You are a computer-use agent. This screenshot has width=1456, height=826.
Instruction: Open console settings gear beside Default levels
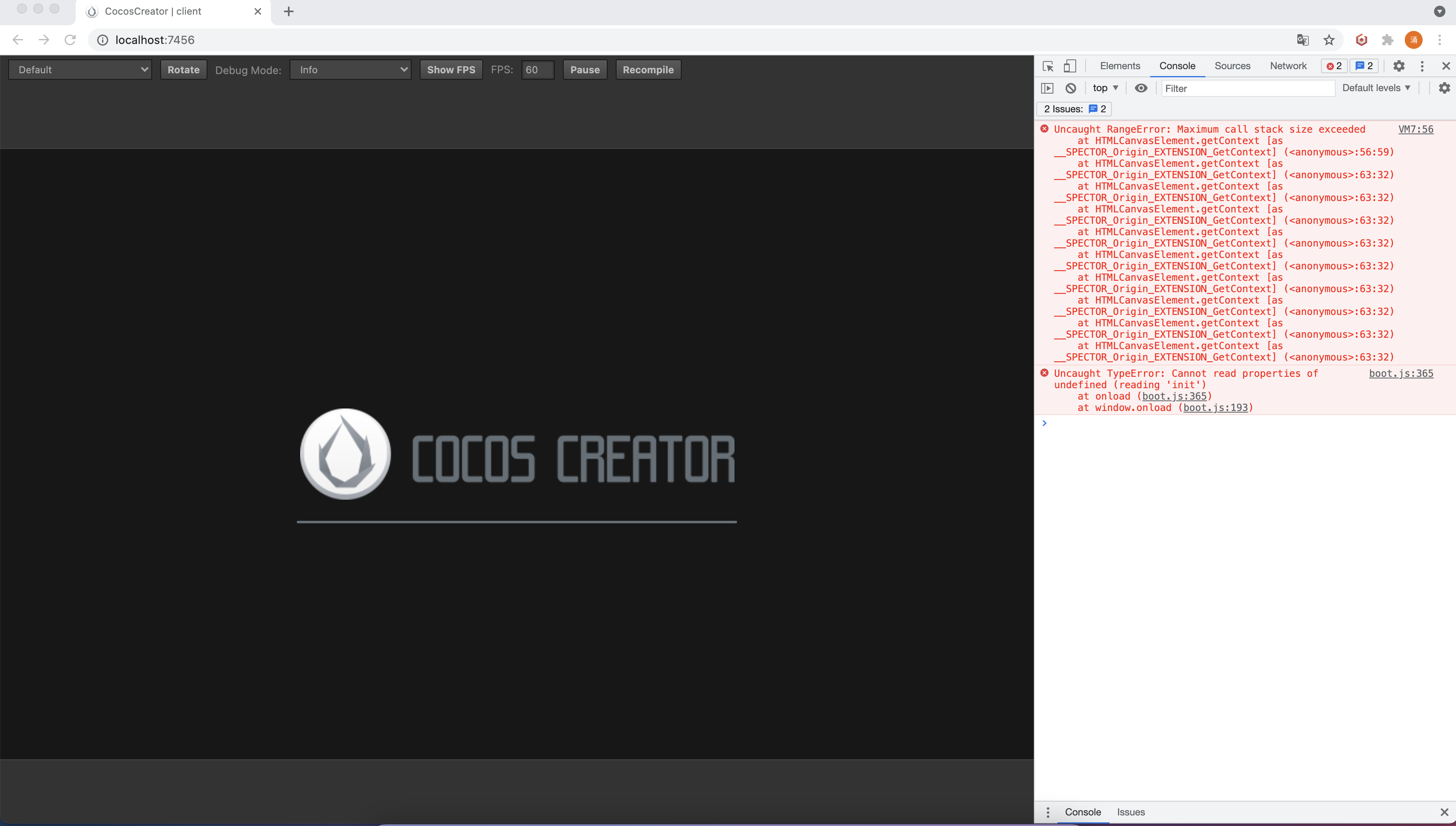coord(1444,88)
